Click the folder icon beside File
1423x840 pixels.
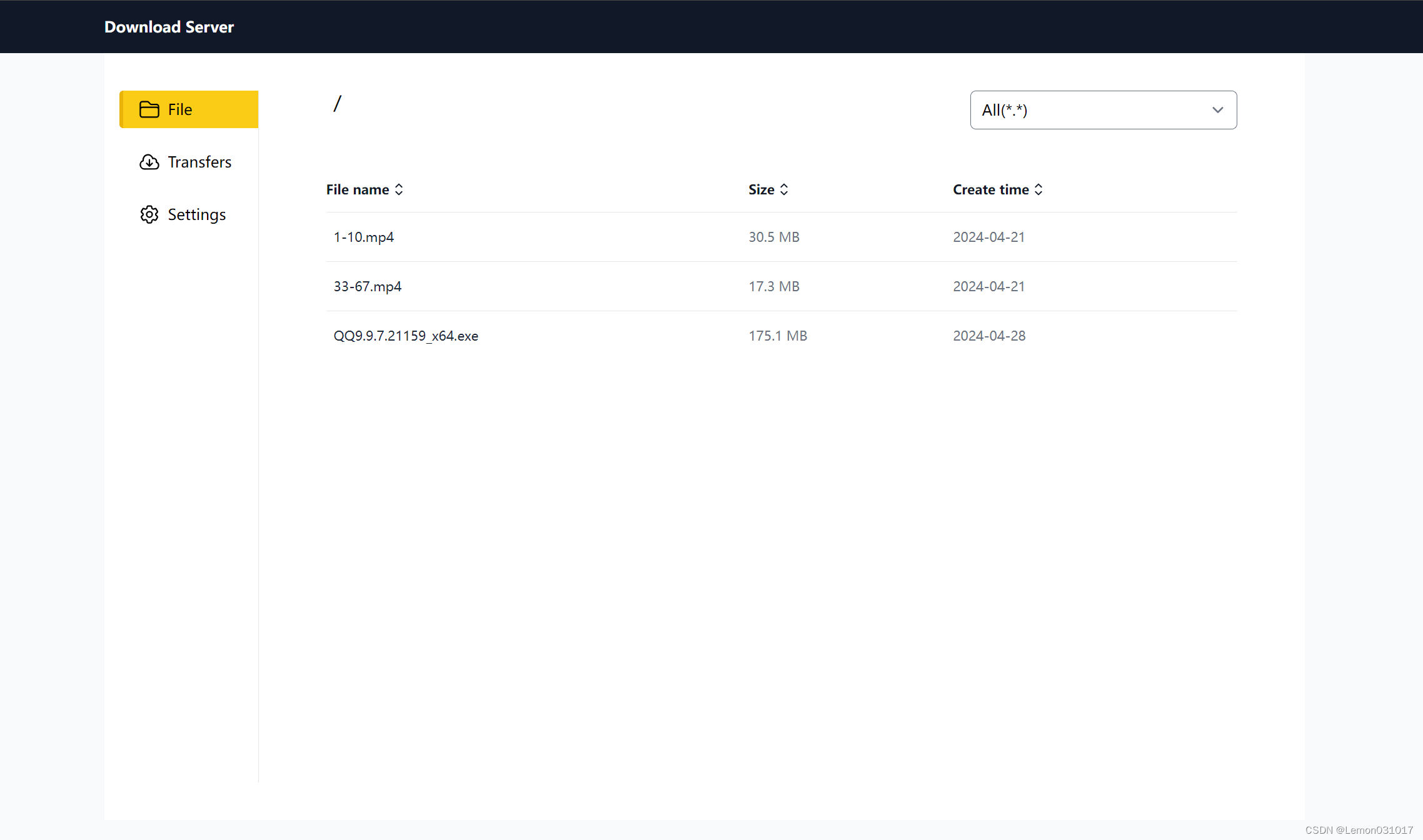point(149,109)
